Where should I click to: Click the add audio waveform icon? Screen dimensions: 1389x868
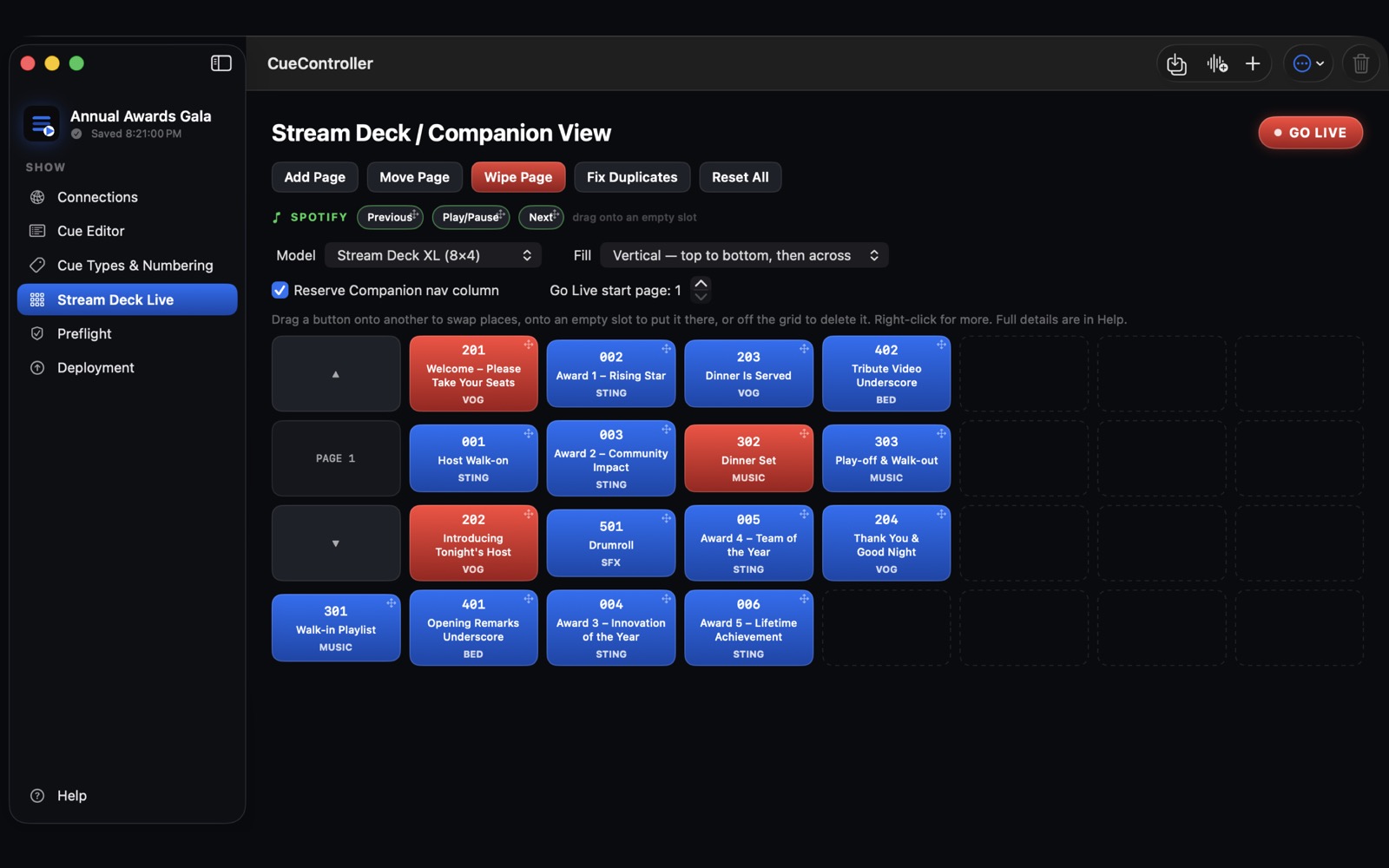click(1216, 63)
